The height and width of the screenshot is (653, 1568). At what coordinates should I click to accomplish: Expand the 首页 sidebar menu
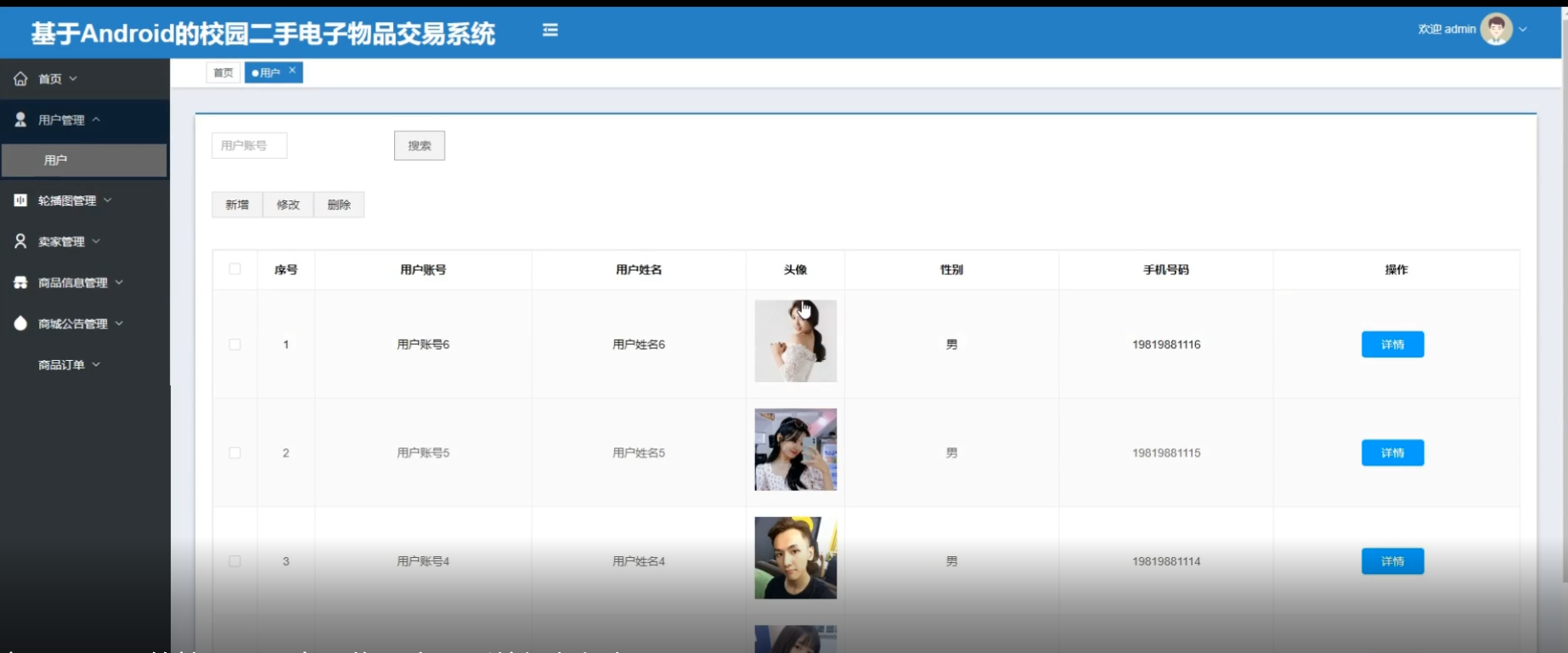pos(73,79)
